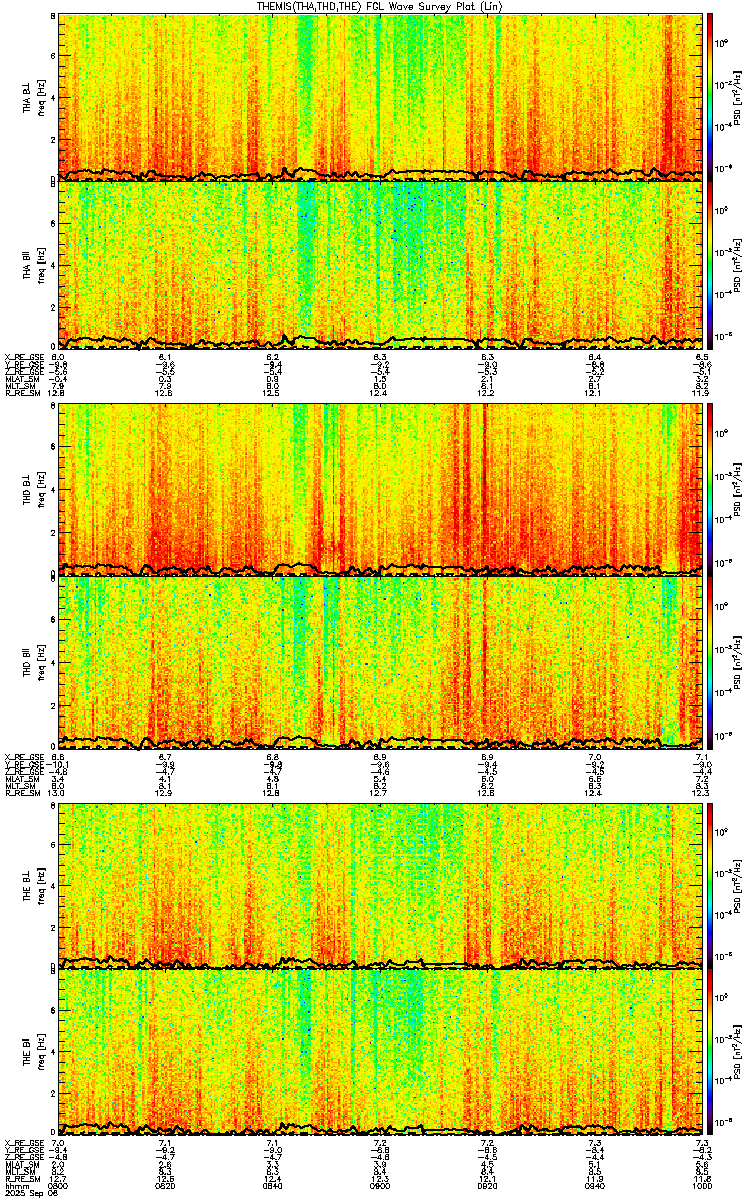This screenshot has width=750, height=1200.
Task: Click the THA B⊥ freq [Hz] axis label
Action: [42, 96]
